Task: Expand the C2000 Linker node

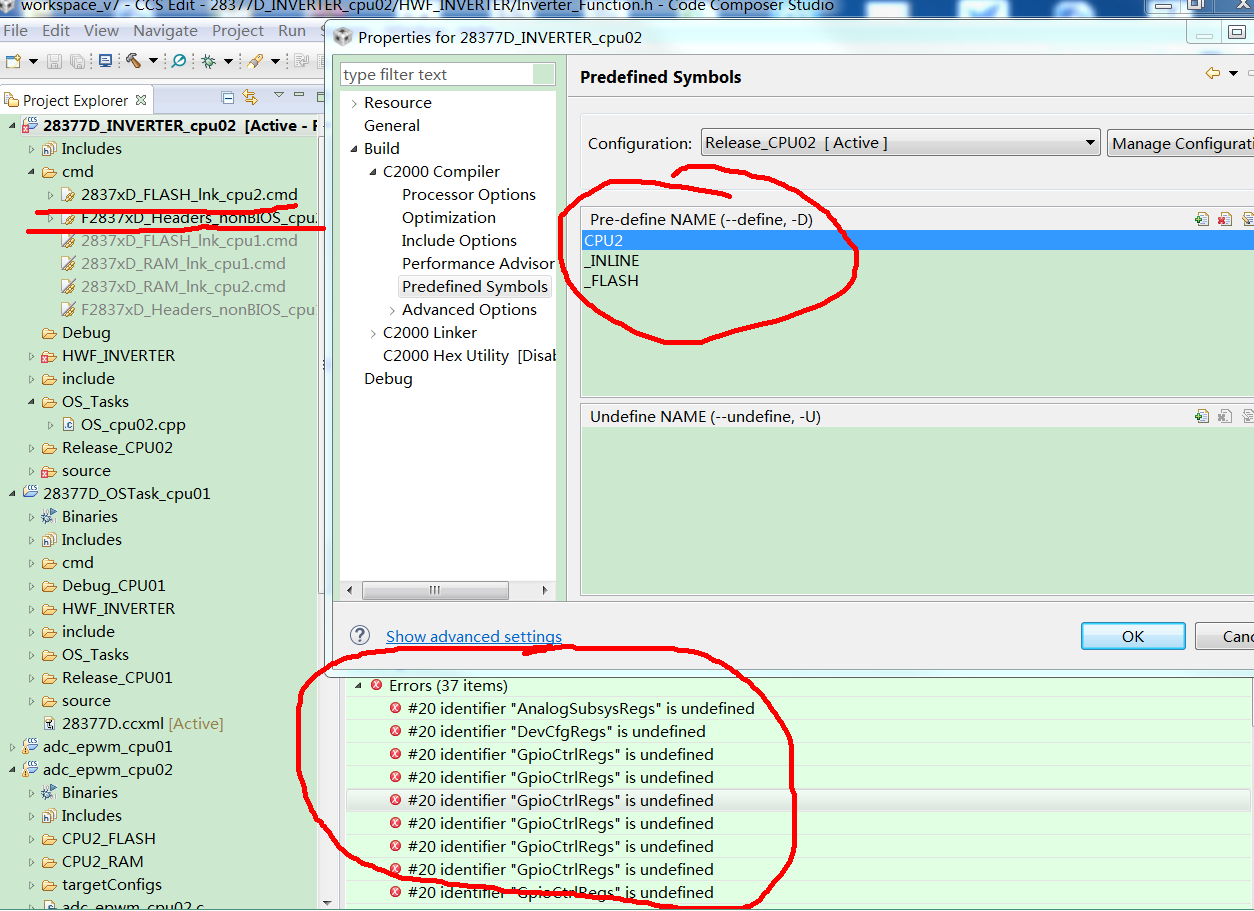Action: tap(373, 333)
